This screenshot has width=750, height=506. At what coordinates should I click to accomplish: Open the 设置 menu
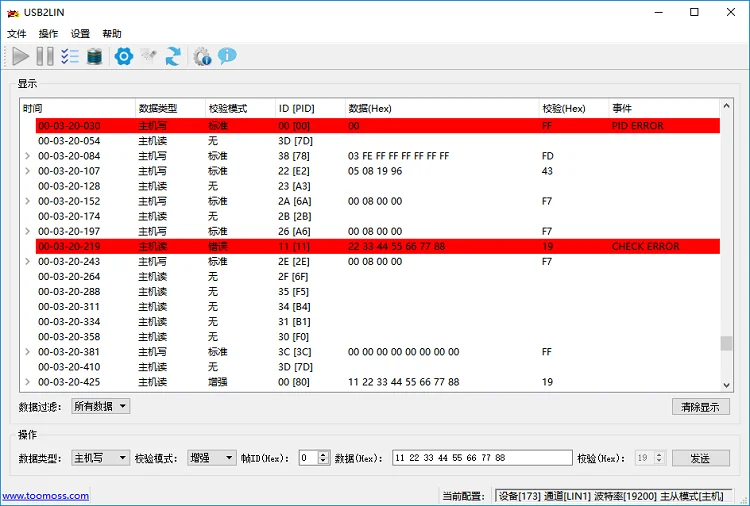coord(80,34)
